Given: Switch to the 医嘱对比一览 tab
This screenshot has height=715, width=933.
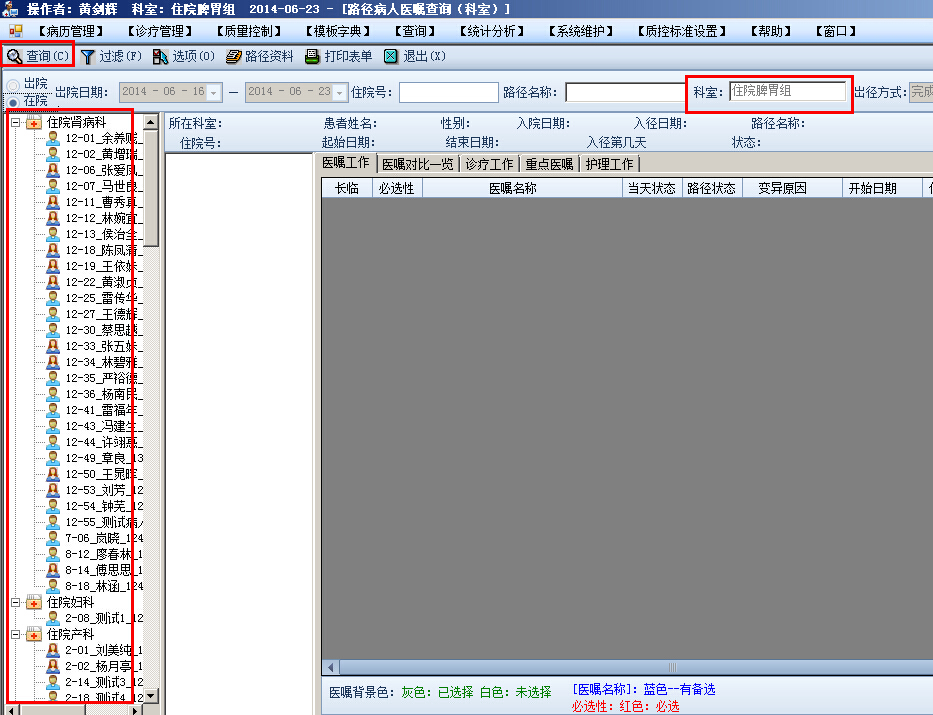Looking at the screenshot, I should pyautogui.click(x=418, y=164).
